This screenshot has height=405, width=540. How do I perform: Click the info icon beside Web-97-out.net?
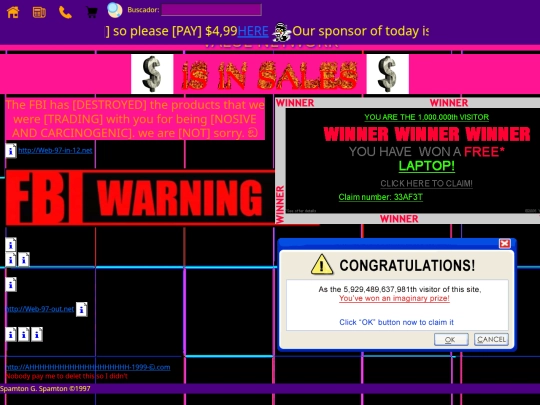point(82,309)
